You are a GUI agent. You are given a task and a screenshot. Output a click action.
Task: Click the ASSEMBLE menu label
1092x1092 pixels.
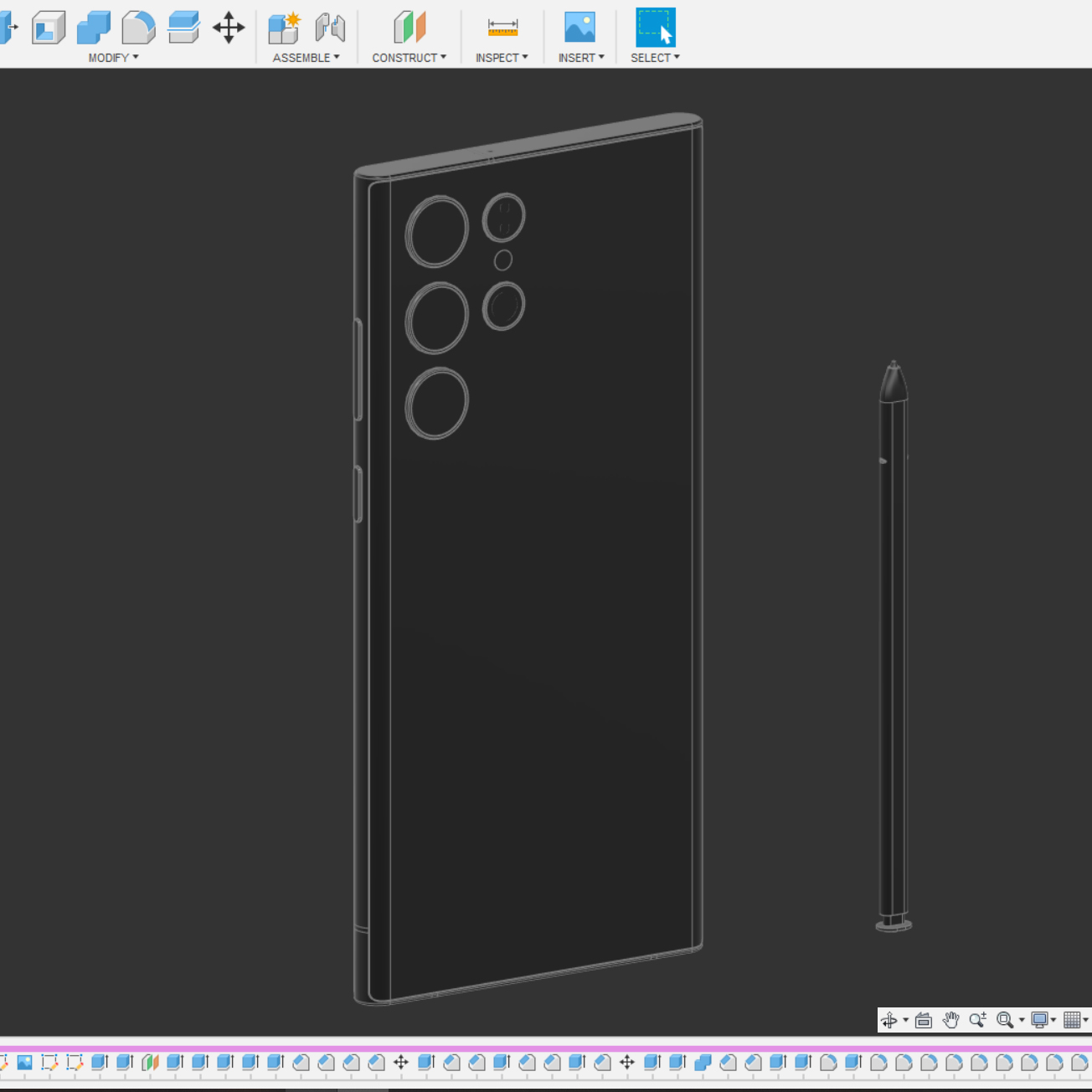(x=306, y=58)
